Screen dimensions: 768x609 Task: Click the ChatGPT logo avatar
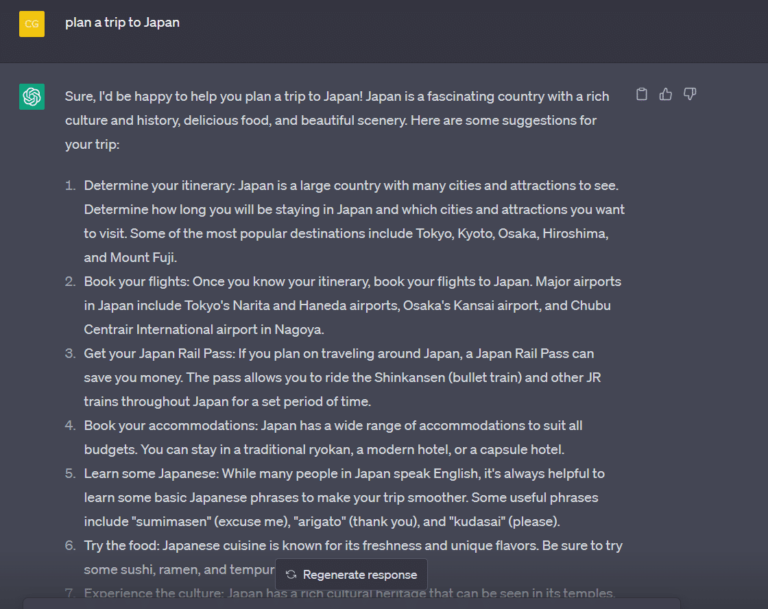(32, 97)
